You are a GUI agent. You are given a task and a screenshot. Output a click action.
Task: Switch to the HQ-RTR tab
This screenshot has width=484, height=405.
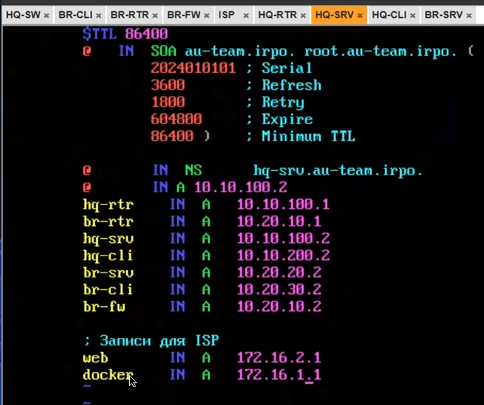pos(282,15)
